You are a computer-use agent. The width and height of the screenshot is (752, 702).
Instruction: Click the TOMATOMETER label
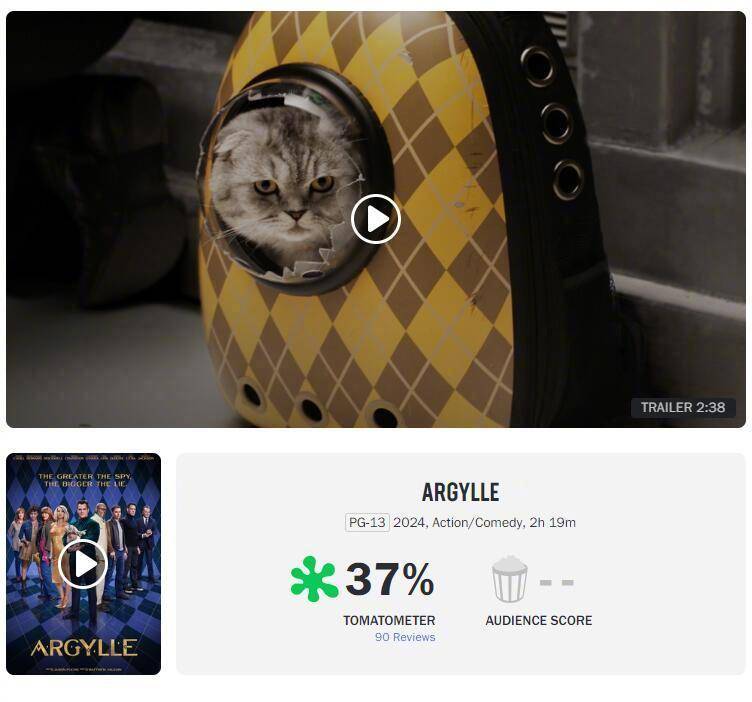coord(389,620)
